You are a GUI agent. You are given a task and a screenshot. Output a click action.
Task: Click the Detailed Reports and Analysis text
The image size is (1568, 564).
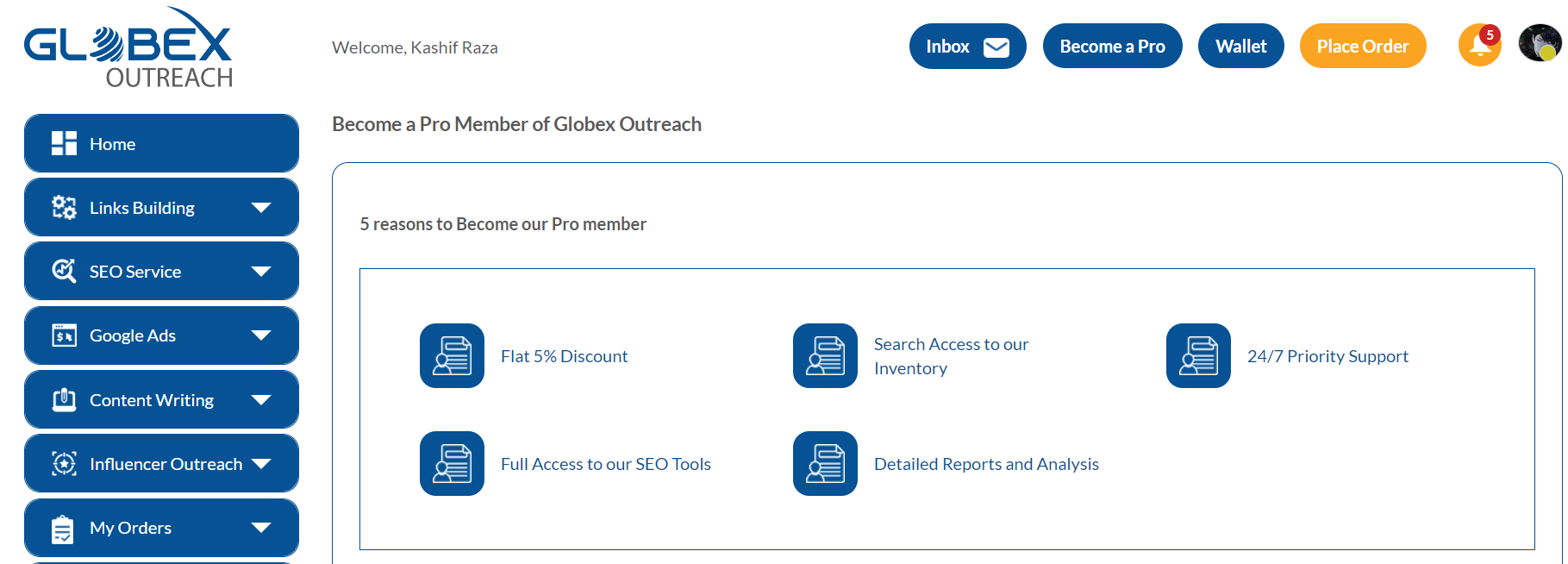click(x=986, y=464)
